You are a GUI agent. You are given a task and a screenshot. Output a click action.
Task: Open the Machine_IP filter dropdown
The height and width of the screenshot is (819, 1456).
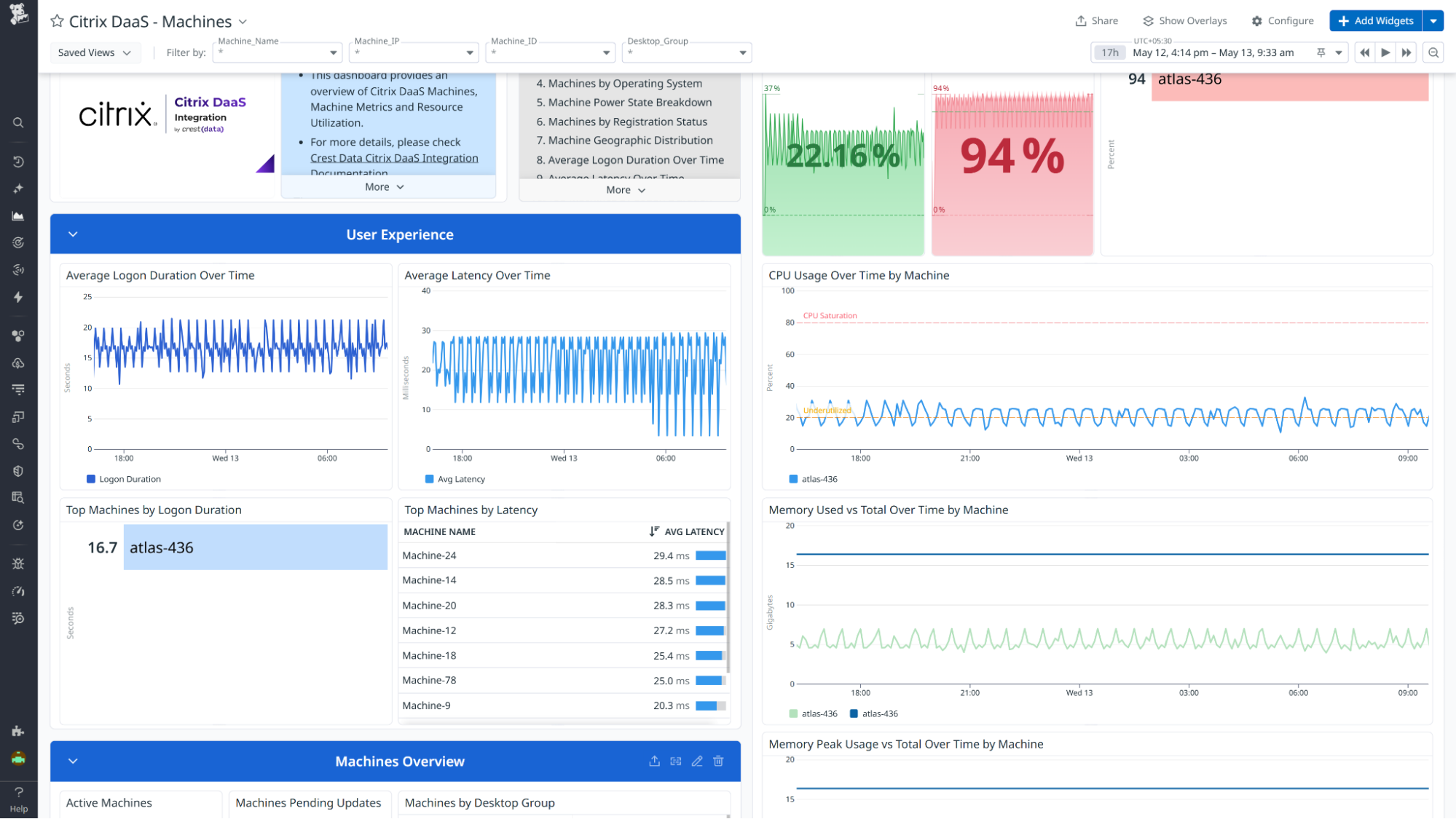coord(414,52)
